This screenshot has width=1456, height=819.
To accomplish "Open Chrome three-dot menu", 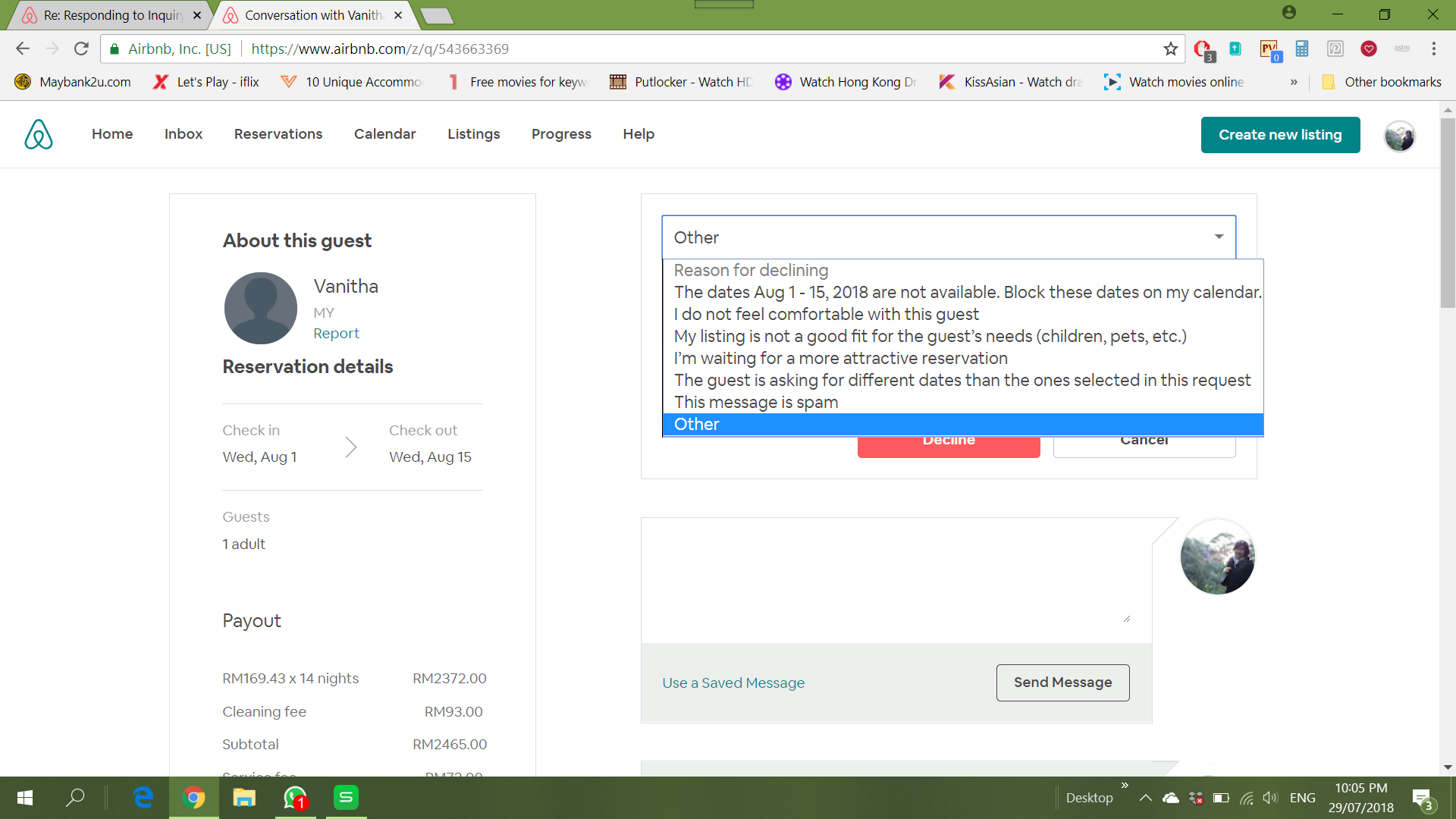I will 1433,49.
